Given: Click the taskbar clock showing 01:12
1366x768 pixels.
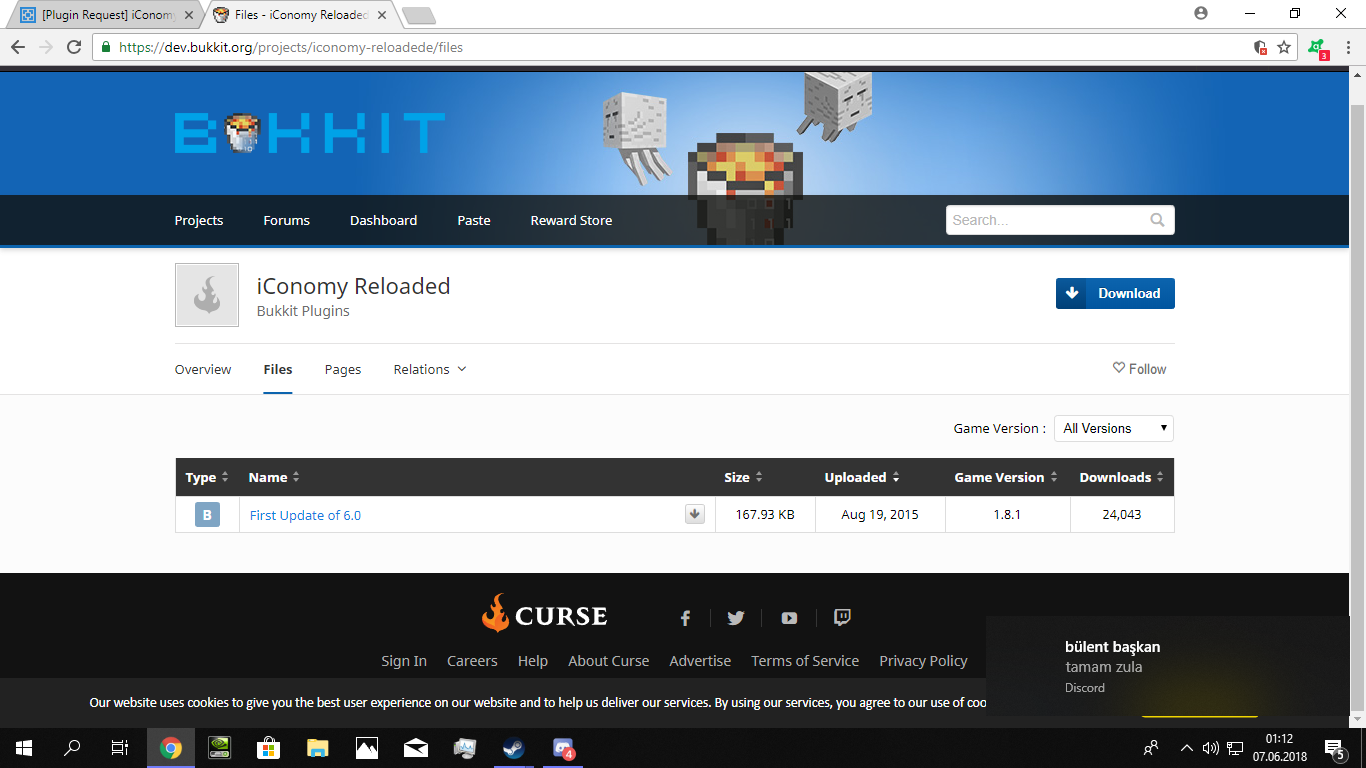Looking at the screenshot, I should point(1279,748).
